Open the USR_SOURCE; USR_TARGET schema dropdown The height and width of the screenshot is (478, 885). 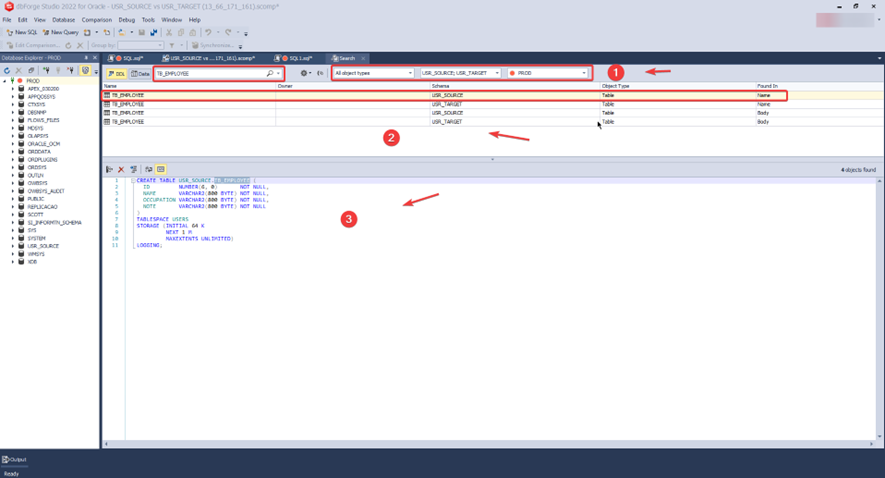[x=460, y=73]
